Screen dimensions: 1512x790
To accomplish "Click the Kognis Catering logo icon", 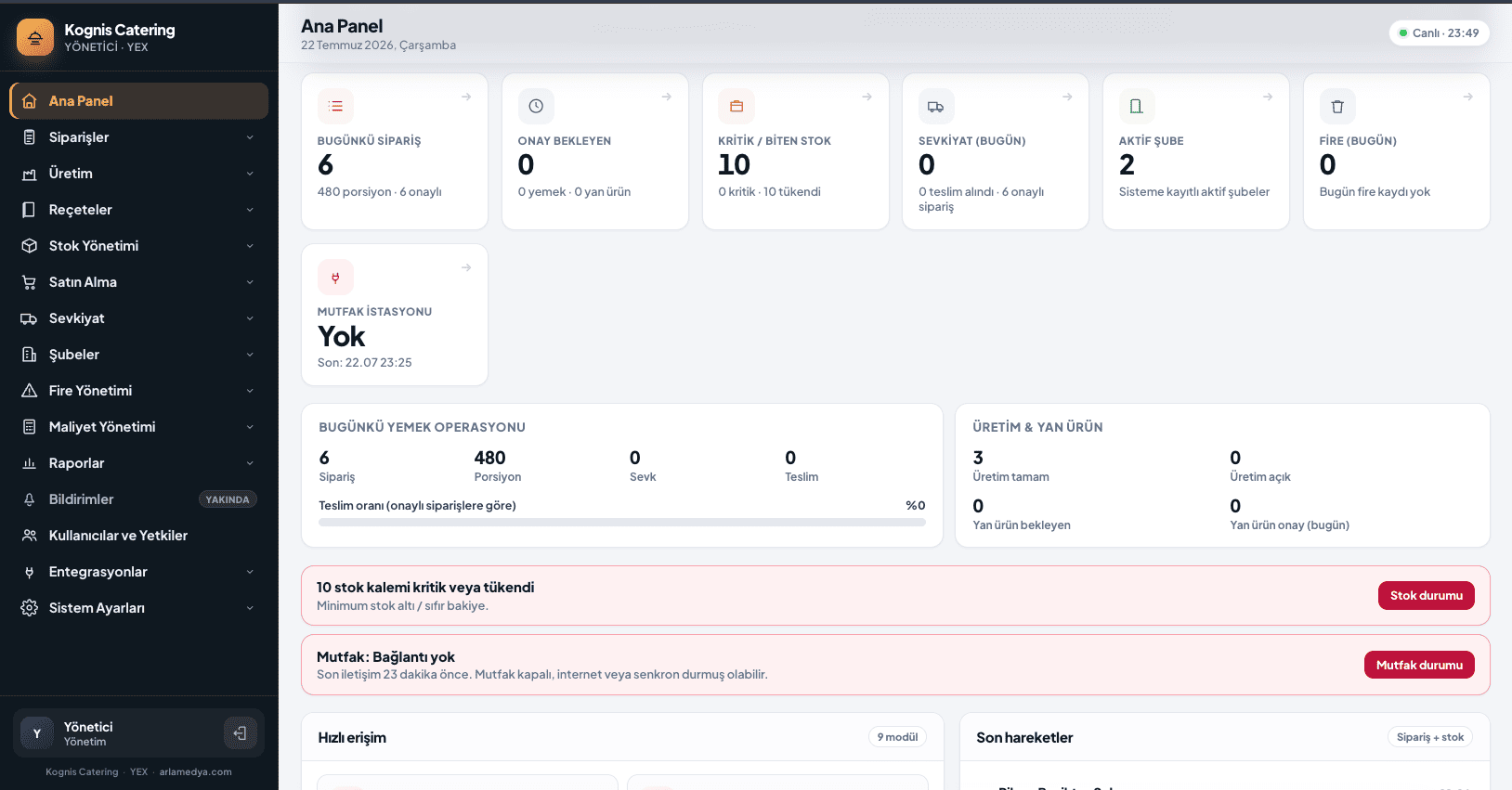I will (35, 38).
